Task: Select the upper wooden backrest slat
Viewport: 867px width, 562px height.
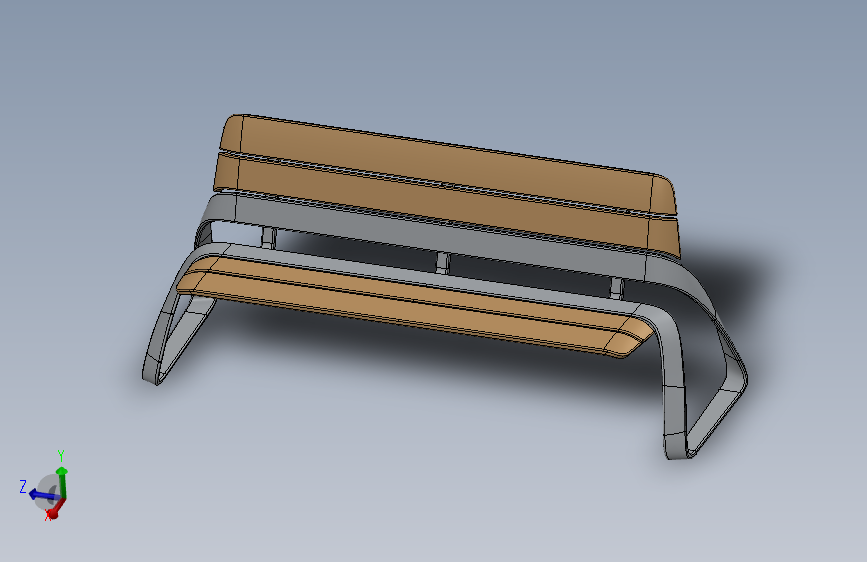Action: [x=448, y=163]
